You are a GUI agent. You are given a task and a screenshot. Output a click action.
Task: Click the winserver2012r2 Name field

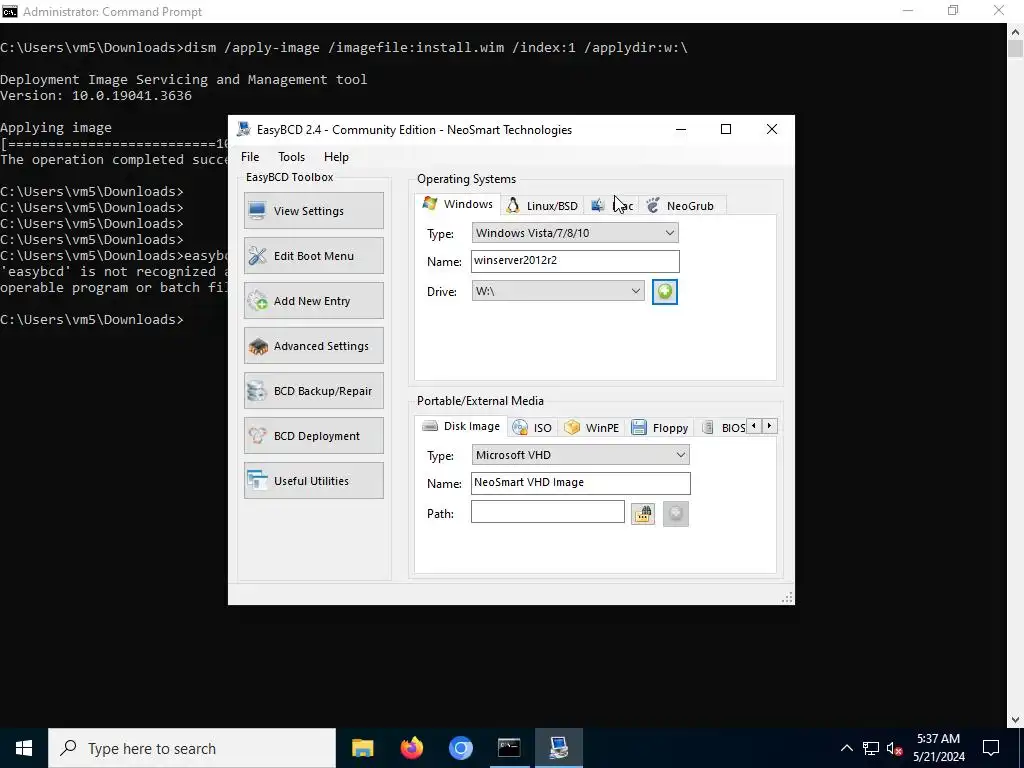(x=575, y=261)
